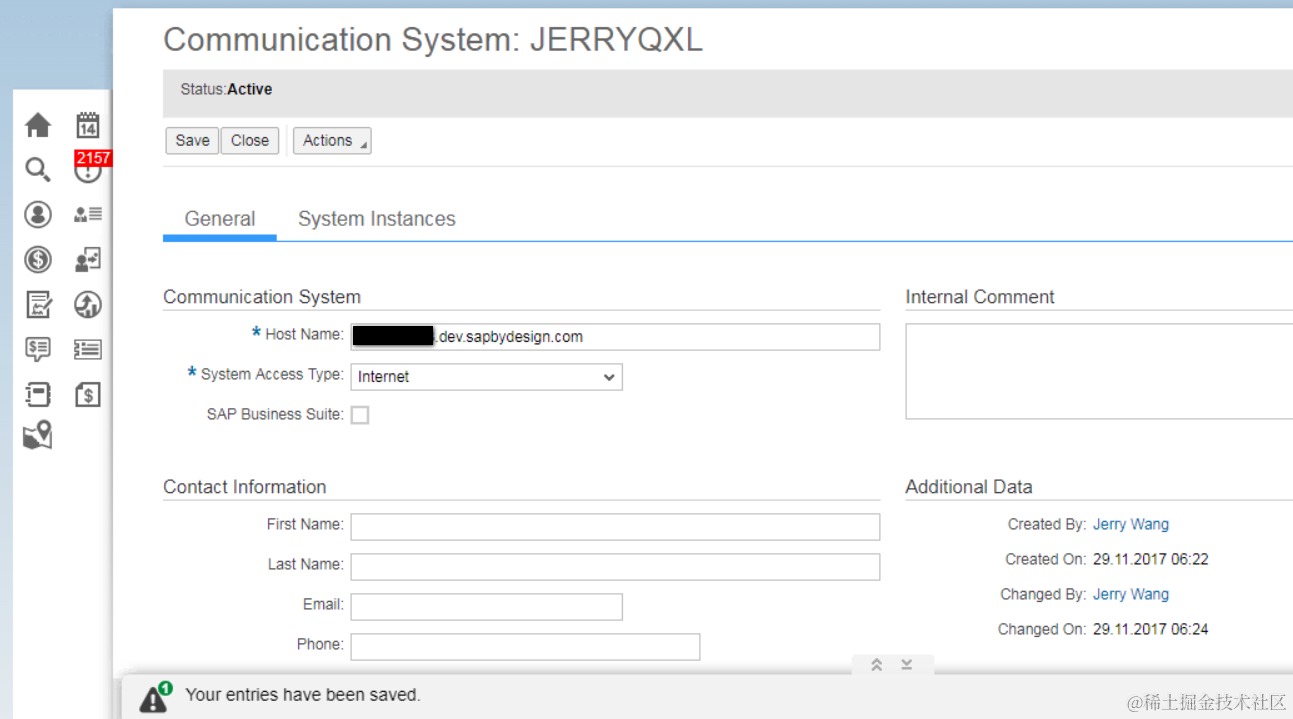Click the 'Your entries have been saved.' message
Screen dimensions: 1293x719
point(303,694)
